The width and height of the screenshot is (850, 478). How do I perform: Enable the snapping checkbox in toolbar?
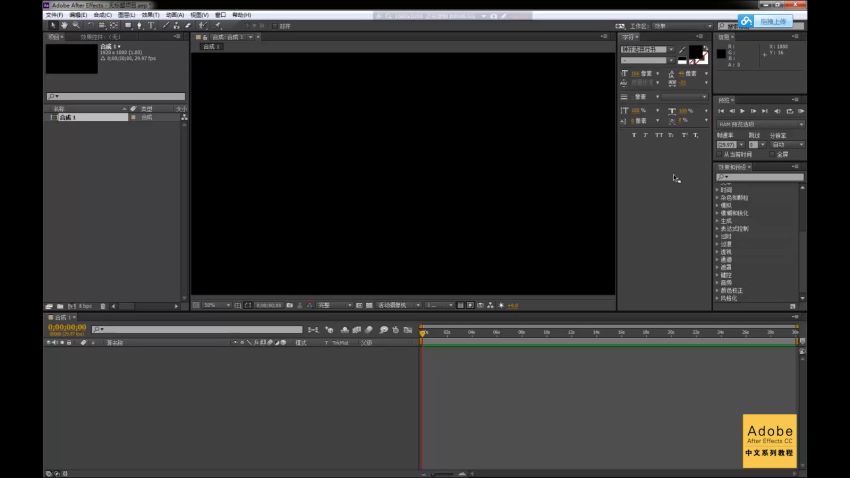pyautogui.click(x=275, y=26)
